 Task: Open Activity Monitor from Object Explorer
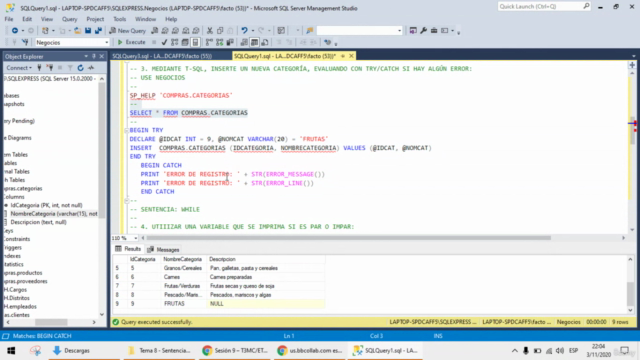tap(91, 68)
